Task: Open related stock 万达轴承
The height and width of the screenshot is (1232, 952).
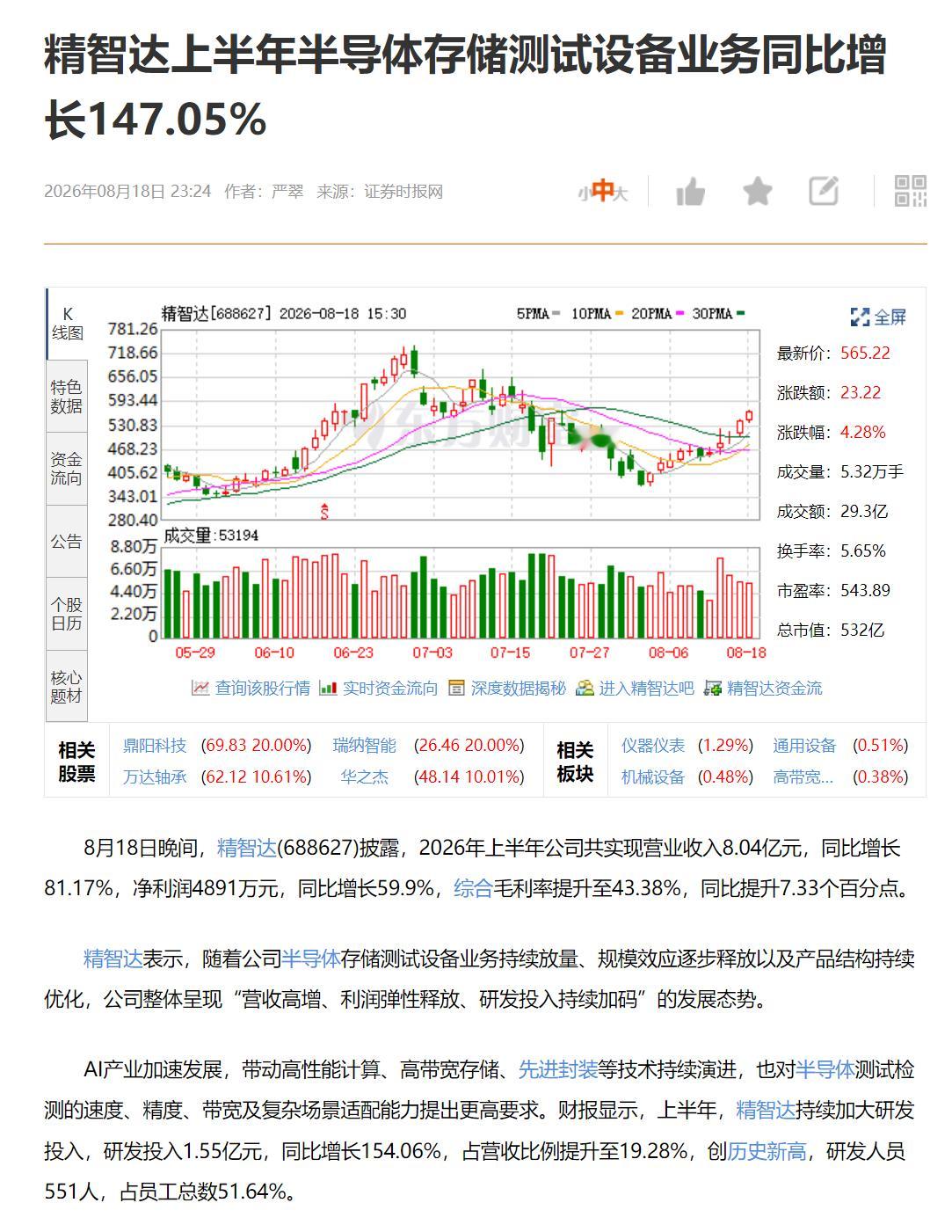Action: tap(155, 776)
